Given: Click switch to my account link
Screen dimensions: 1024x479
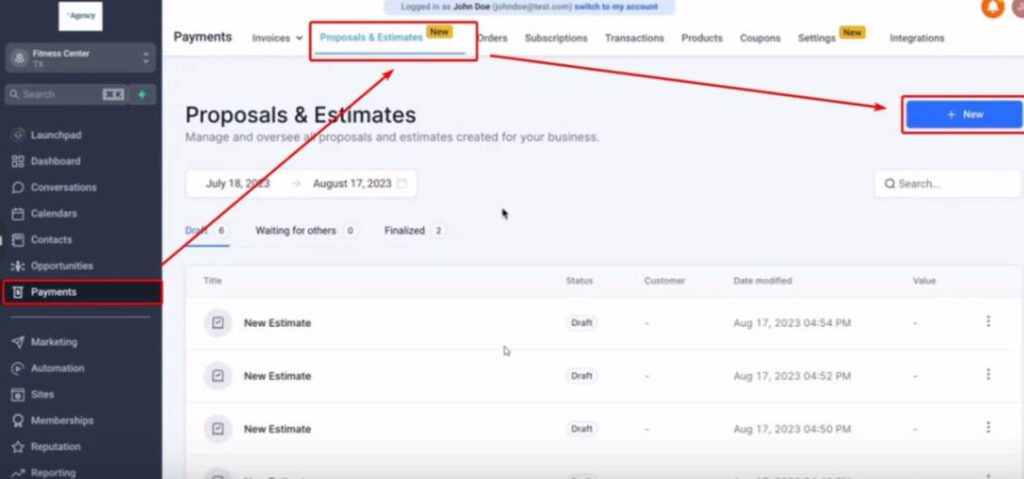Looking at the screenshot, I should point(616,7).
